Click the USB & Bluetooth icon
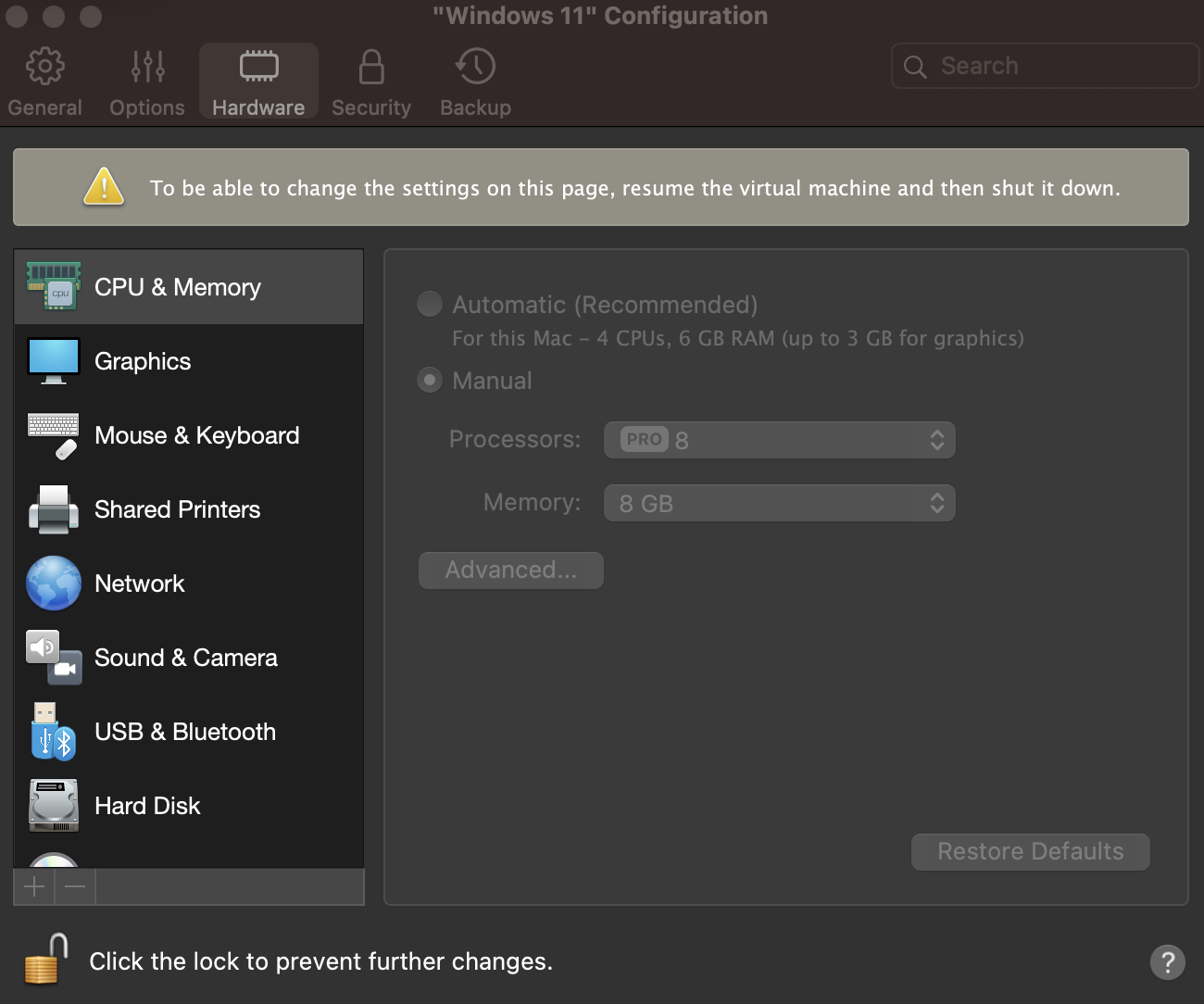The width and height of the screenshot is (1204, 1004). coord(54,732)
